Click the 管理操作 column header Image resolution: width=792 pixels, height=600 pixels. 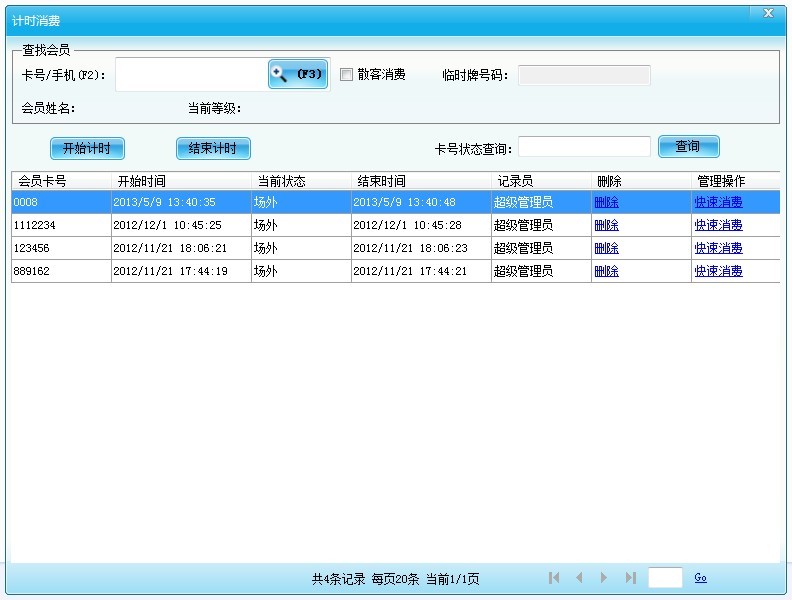coord(736,181)
